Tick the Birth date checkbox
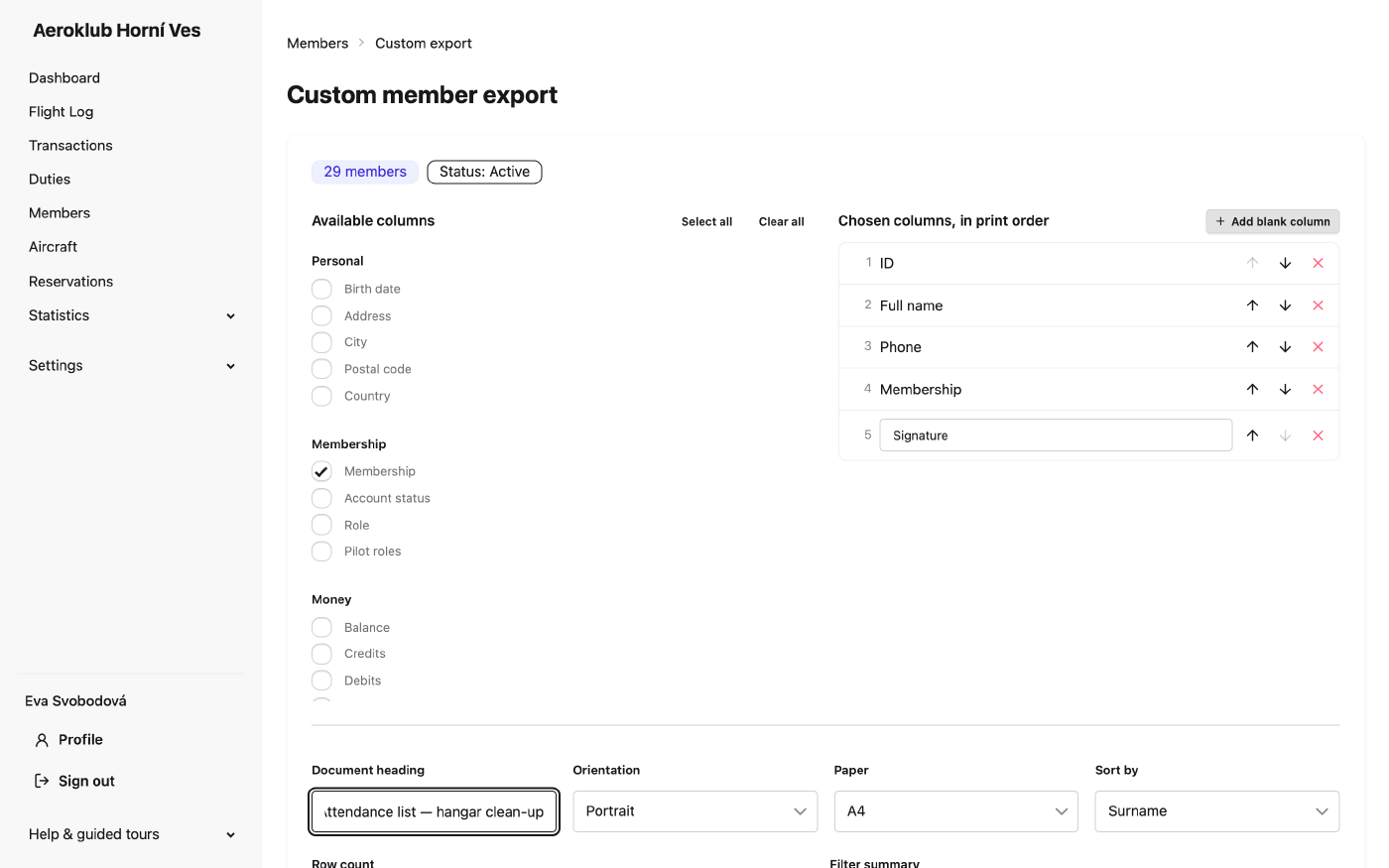1389x868 pixels. coord(321,289)
